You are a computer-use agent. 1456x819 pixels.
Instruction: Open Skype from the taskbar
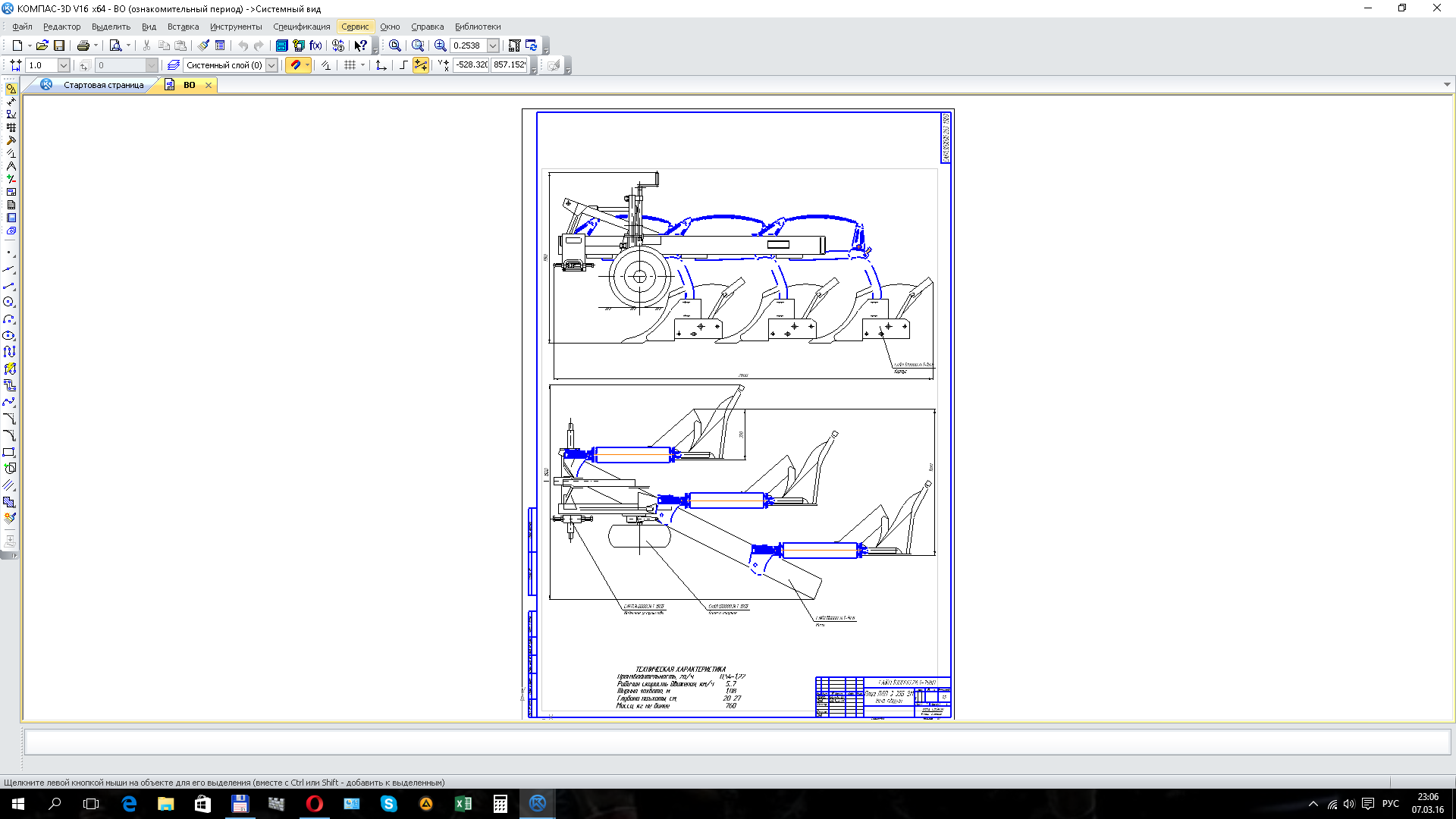click(388, 804)
